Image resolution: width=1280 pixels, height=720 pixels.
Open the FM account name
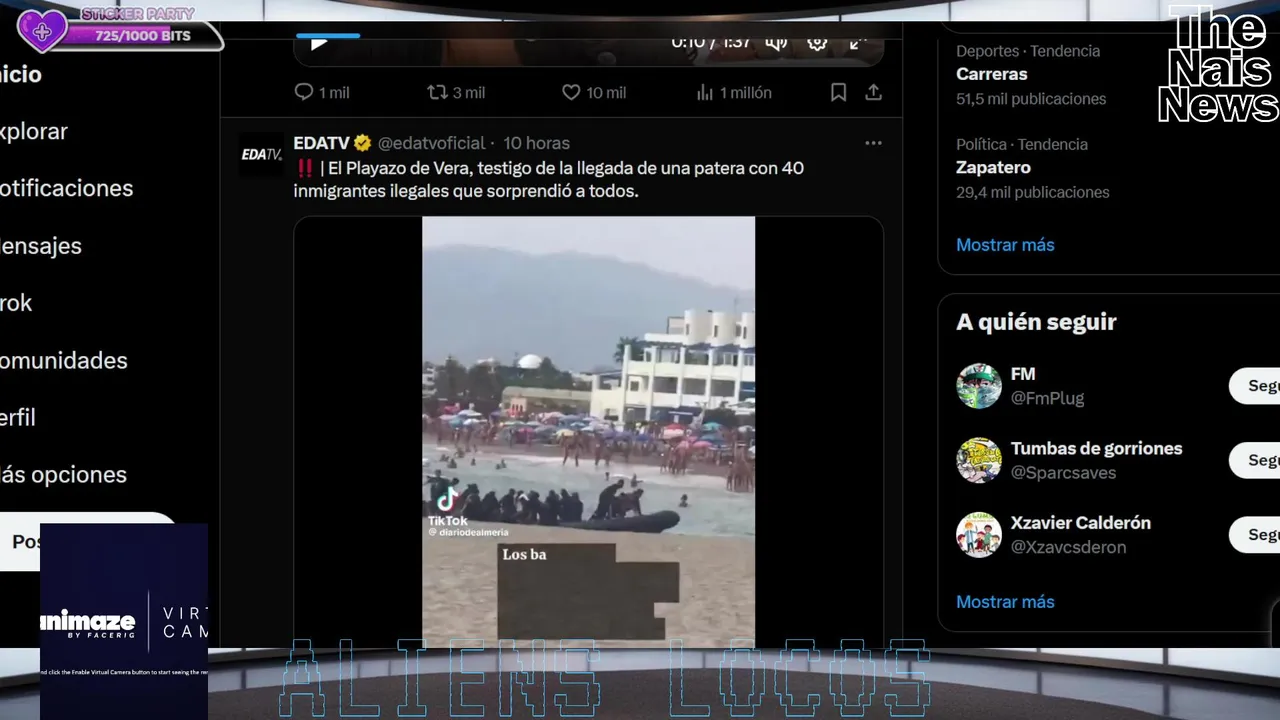1023,374
